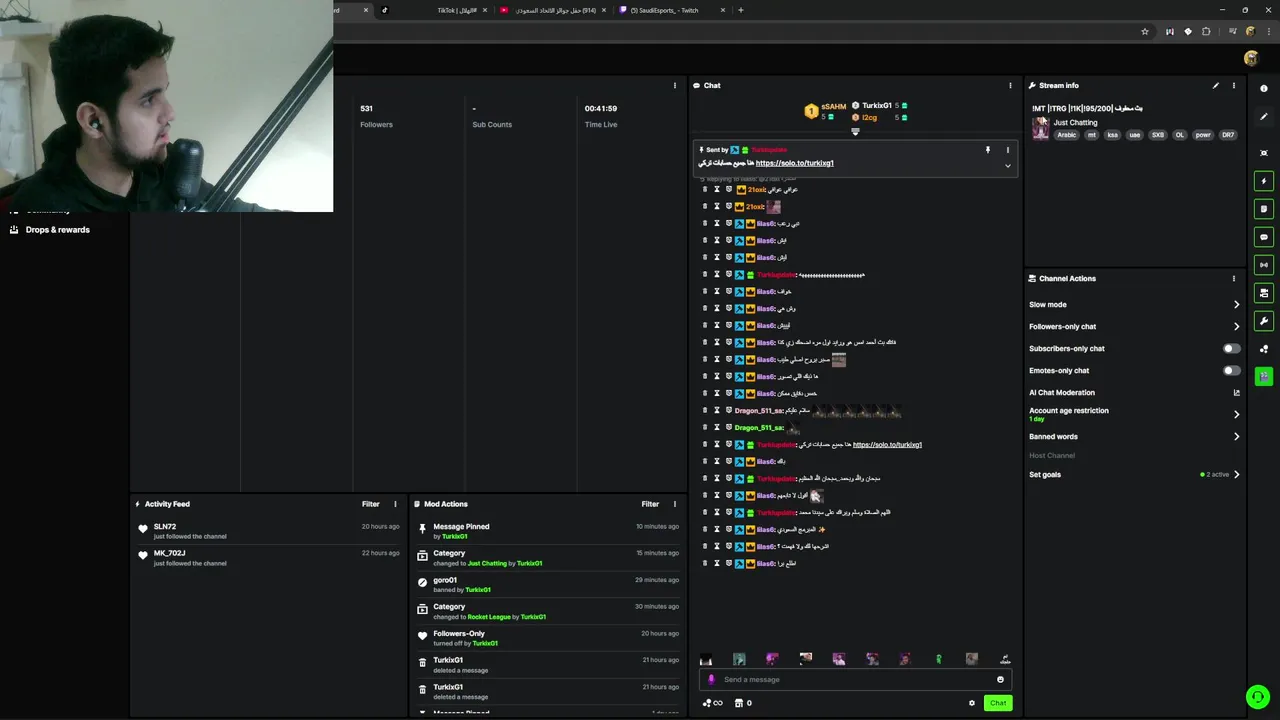
Task: Send message with green Chat button
Action: (998, 703)
